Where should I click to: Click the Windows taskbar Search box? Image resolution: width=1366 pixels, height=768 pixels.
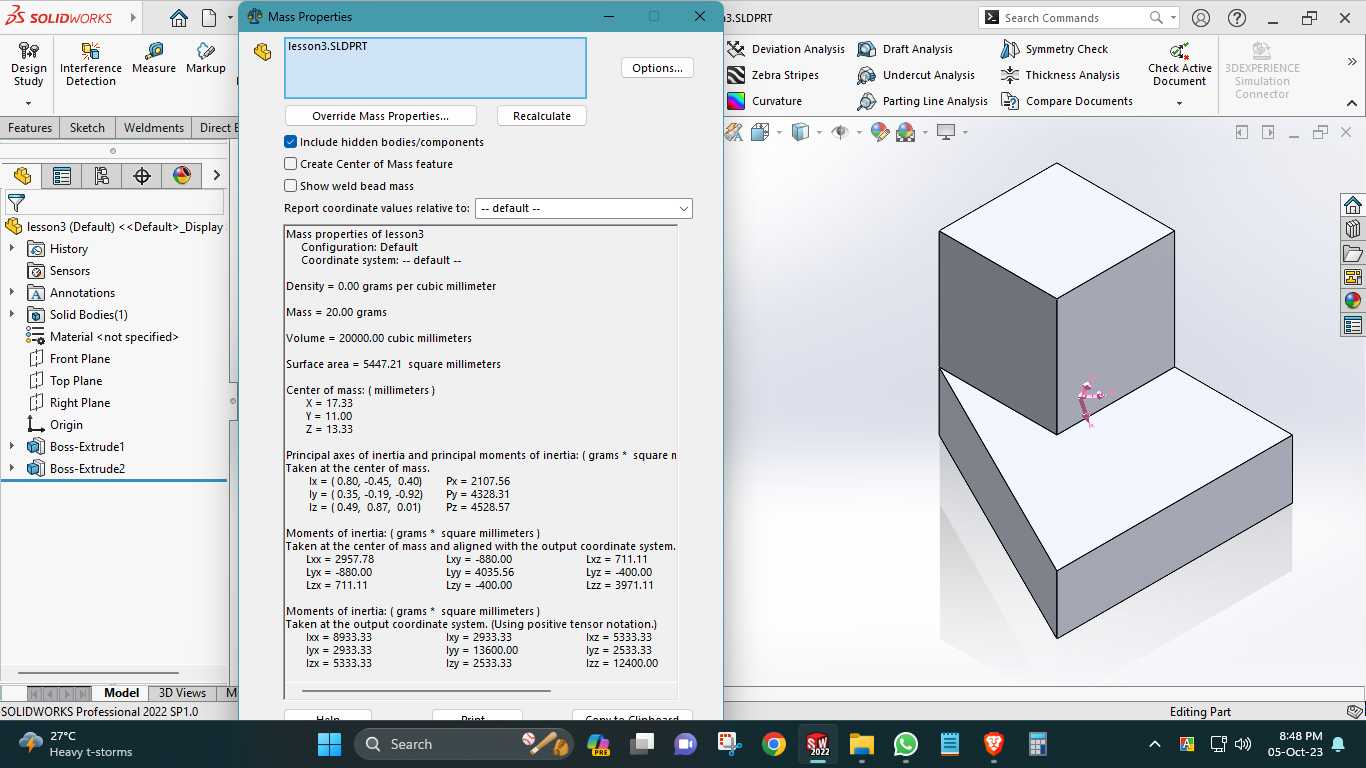(x=464, y=744)
